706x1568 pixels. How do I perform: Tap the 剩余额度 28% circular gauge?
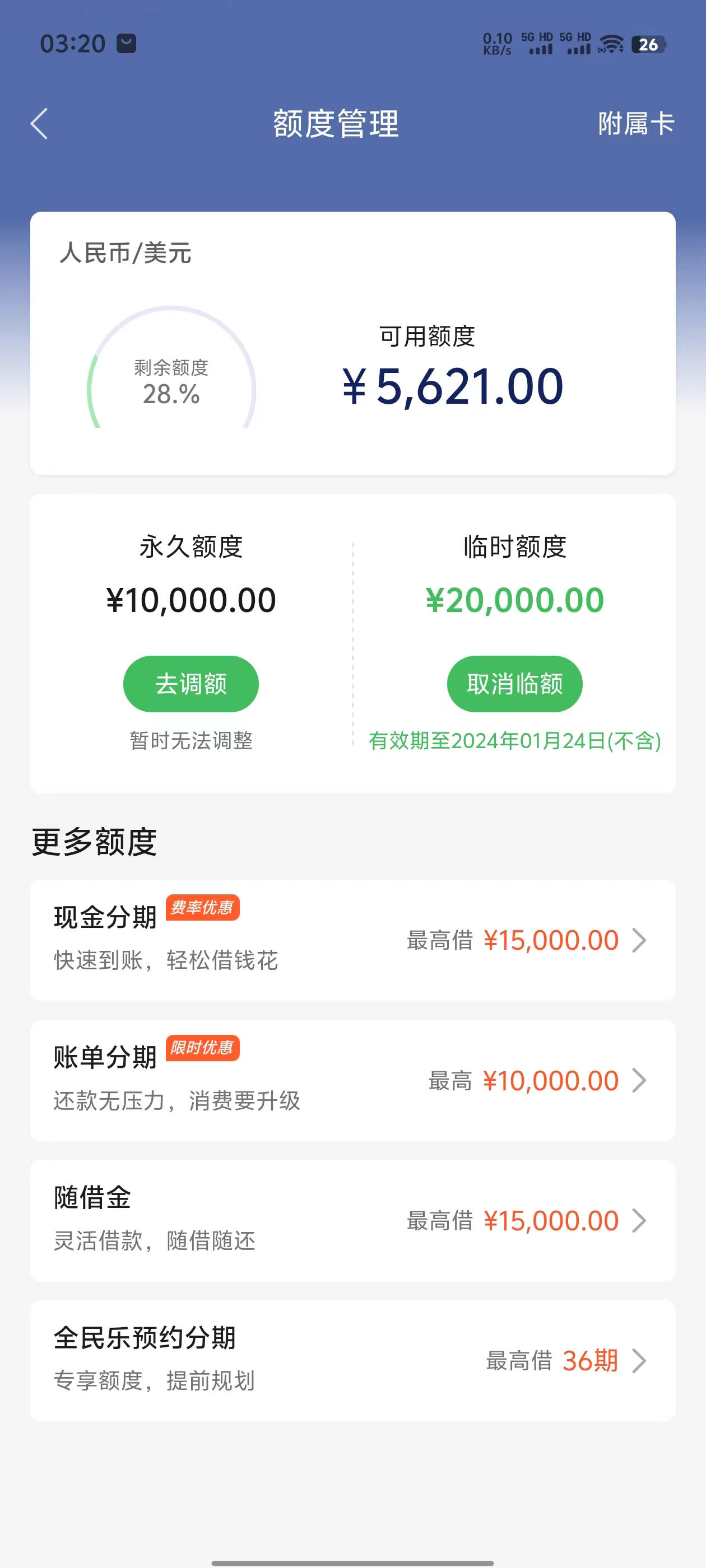tap(171, 368)
